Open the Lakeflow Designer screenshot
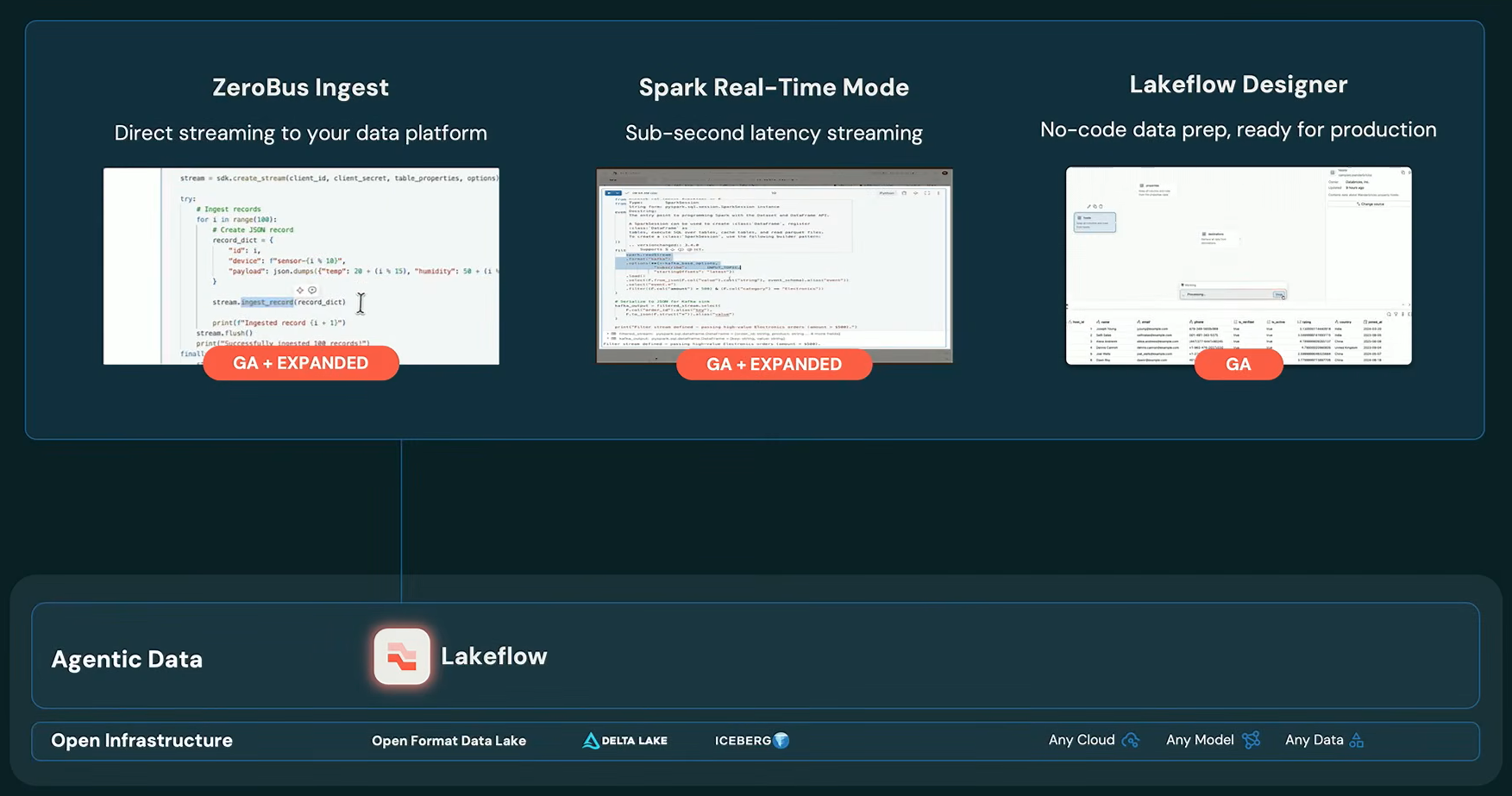This screenshot has width=1512, height=796. [x=1239, y=266]
